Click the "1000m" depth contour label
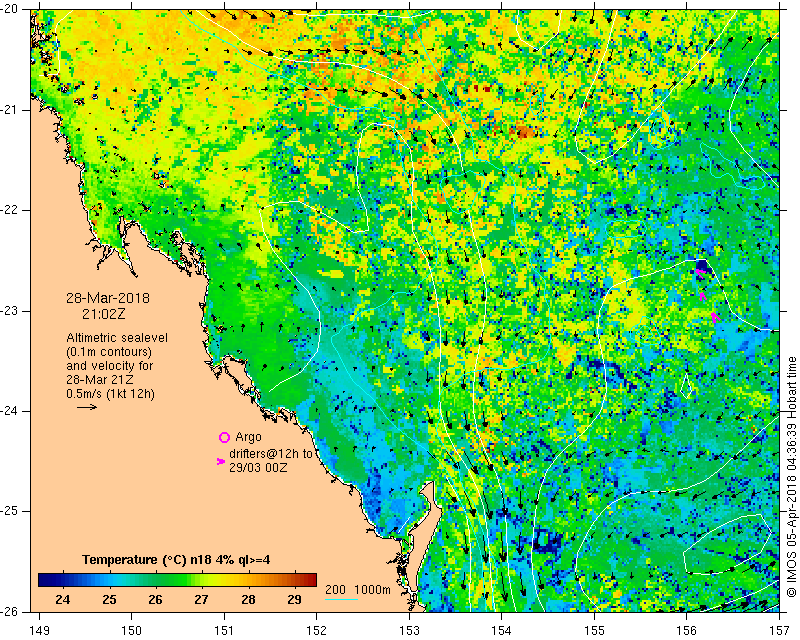Screen dimensions: 800x640 tap(372, 589)
